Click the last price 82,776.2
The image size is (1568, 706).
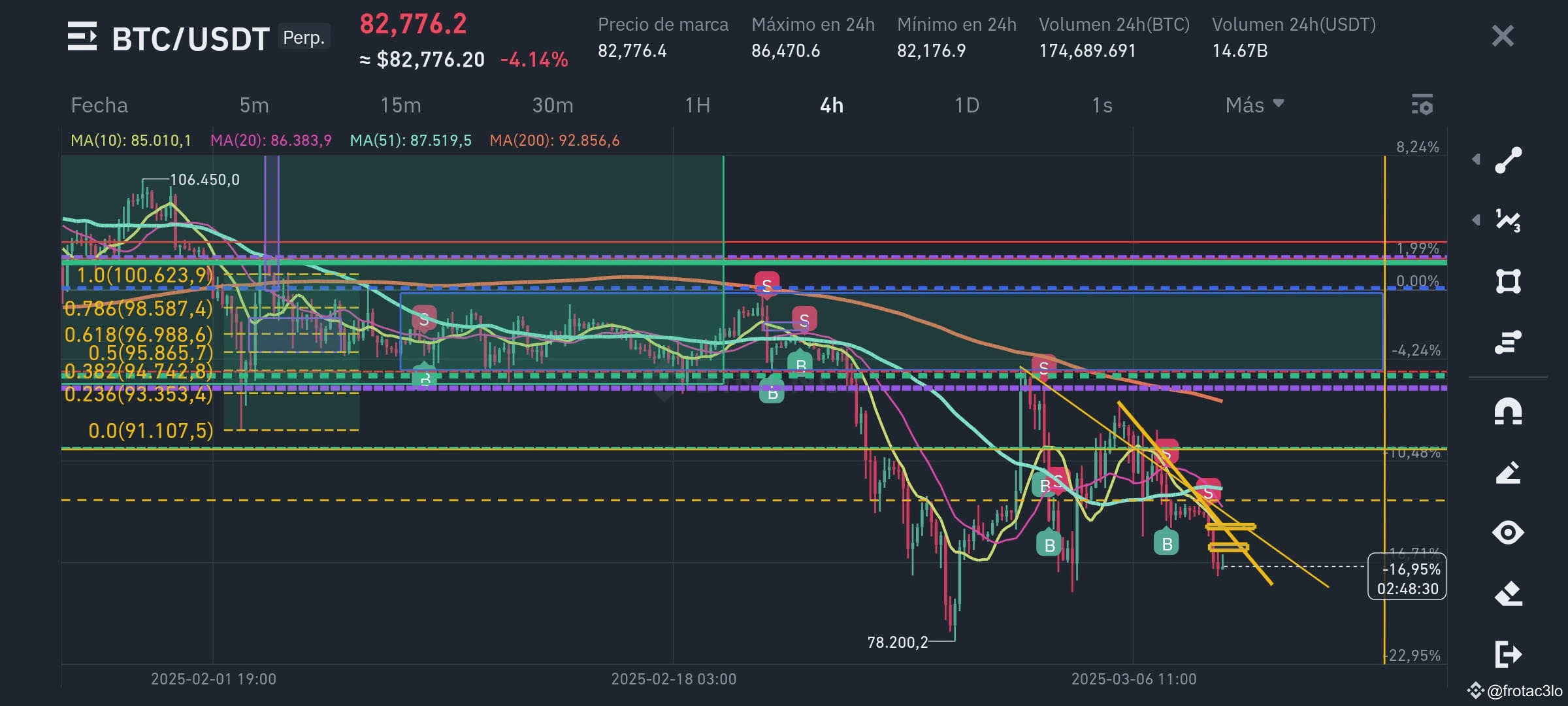click(x=413, y=24)
